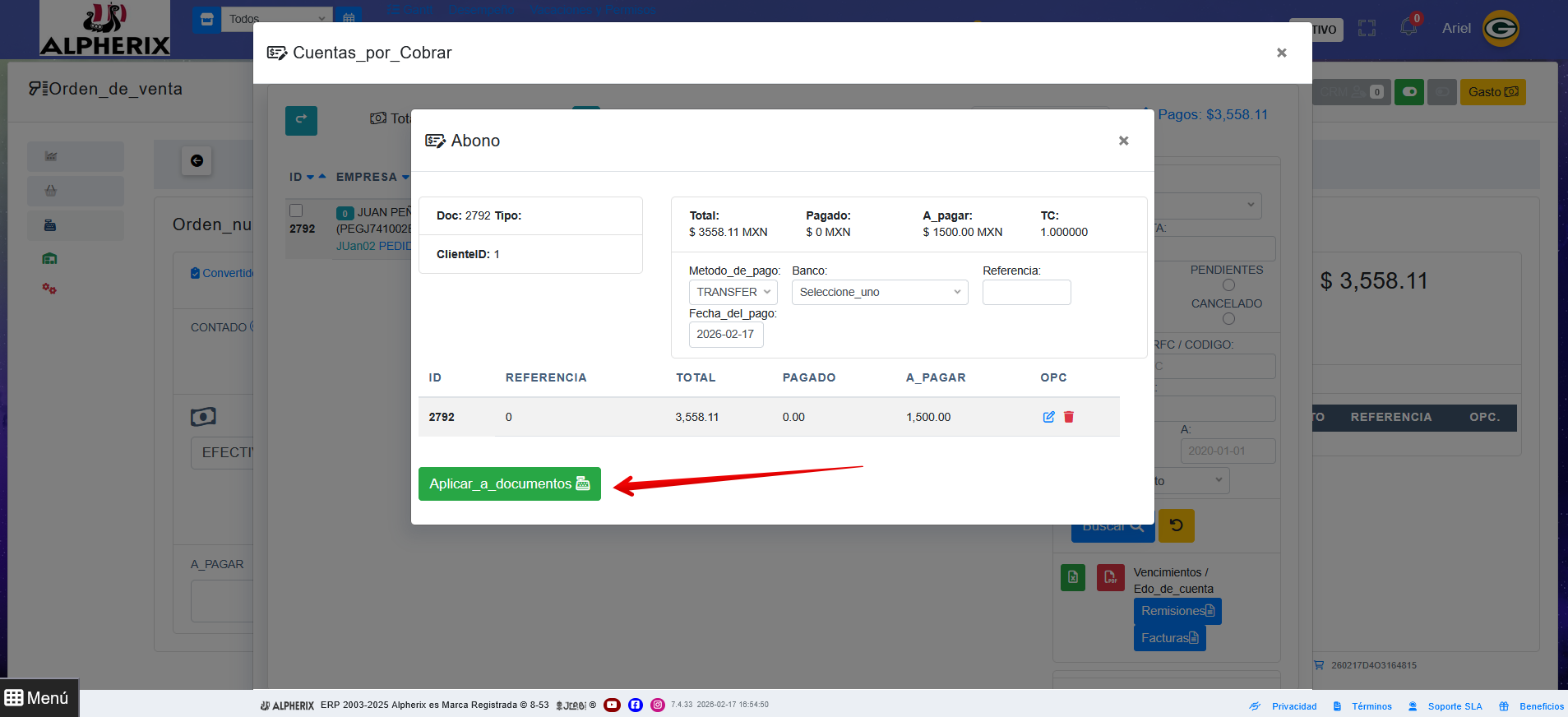
Task: Click the teal share arrow button
Action: pyautogui.click(x=301, y=120)
